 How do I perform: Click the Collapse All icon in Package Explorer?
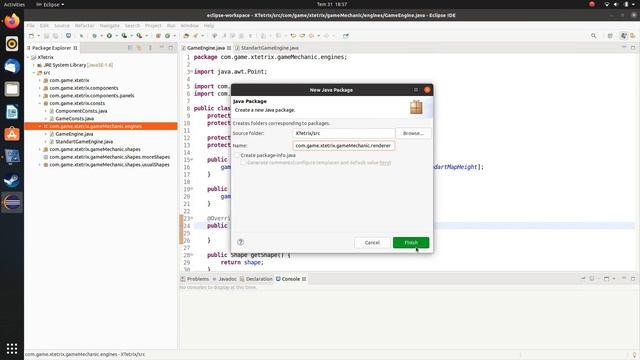point(130,48)
